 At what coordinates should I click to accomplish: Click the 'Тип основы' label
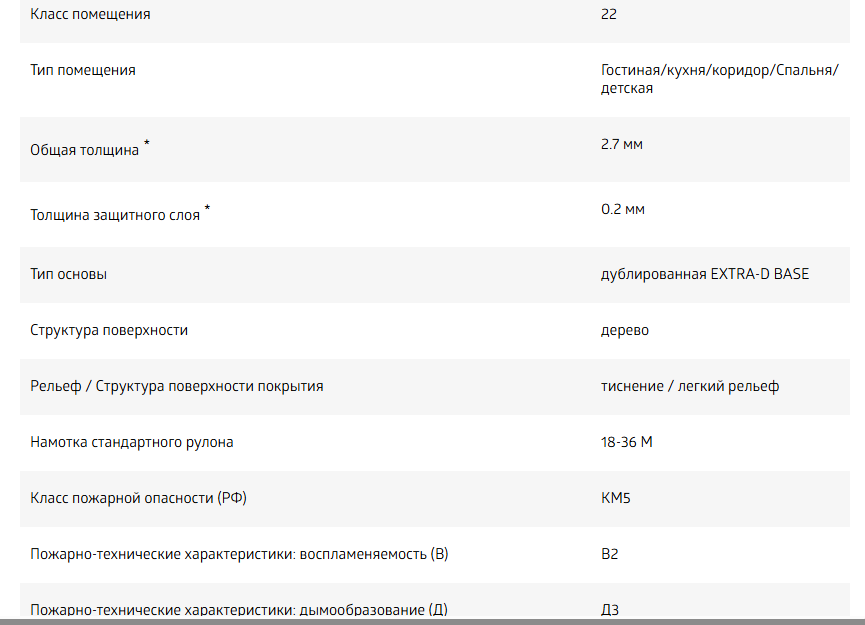pyautogui.click(x=68, y=274)
